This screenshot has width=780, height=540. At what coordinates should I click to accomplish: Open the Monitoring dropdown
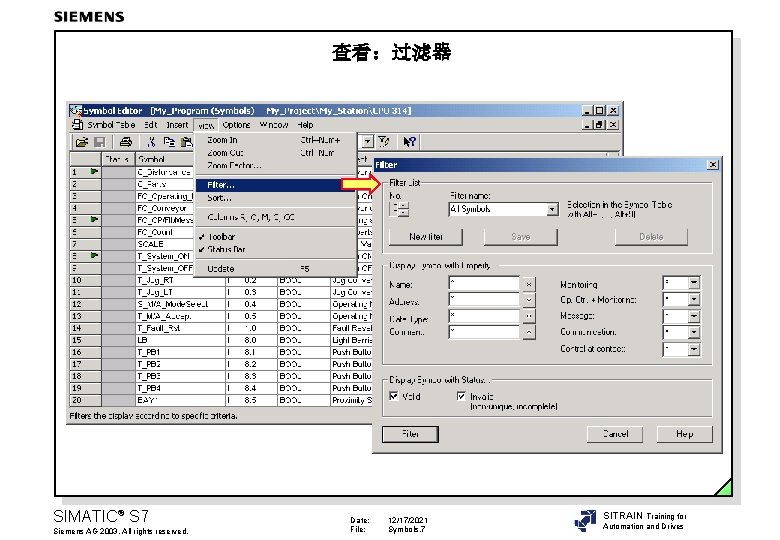(x=694, y=283)
